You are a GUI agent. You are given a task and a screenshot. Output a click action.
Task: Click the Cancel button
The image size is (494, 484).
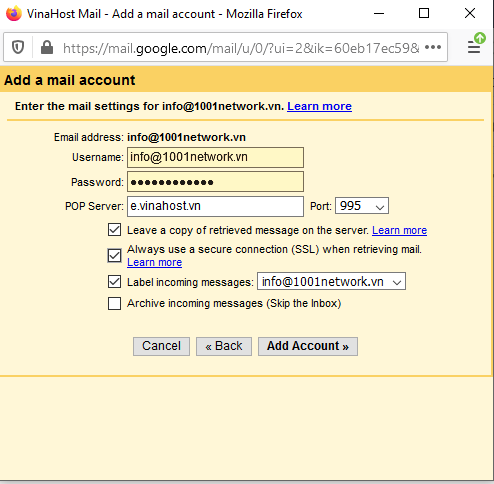click(161, 346)
